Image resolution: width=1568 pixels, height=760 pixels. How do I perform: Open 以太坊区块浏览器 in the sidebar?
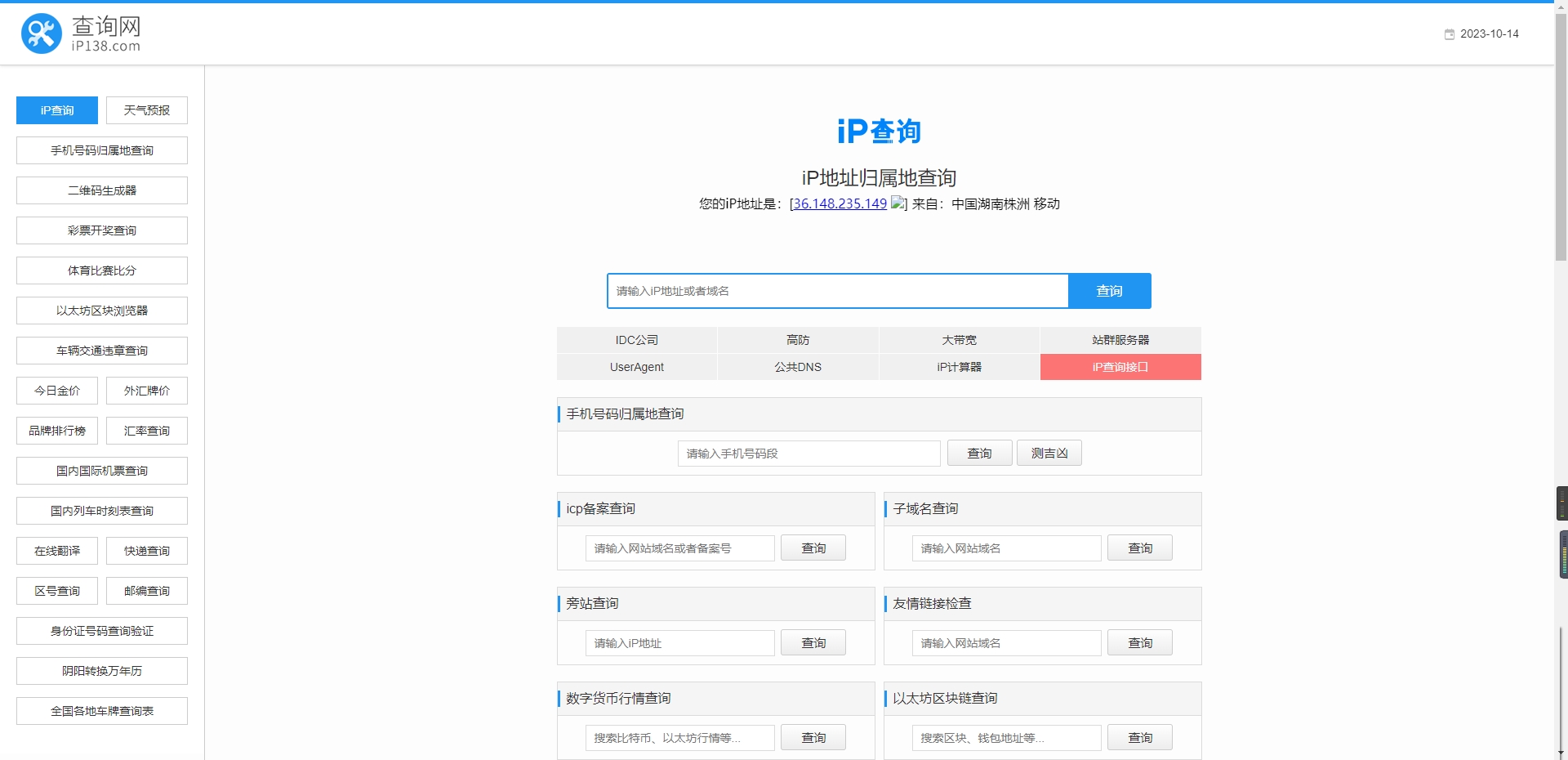tap(102, 311)
